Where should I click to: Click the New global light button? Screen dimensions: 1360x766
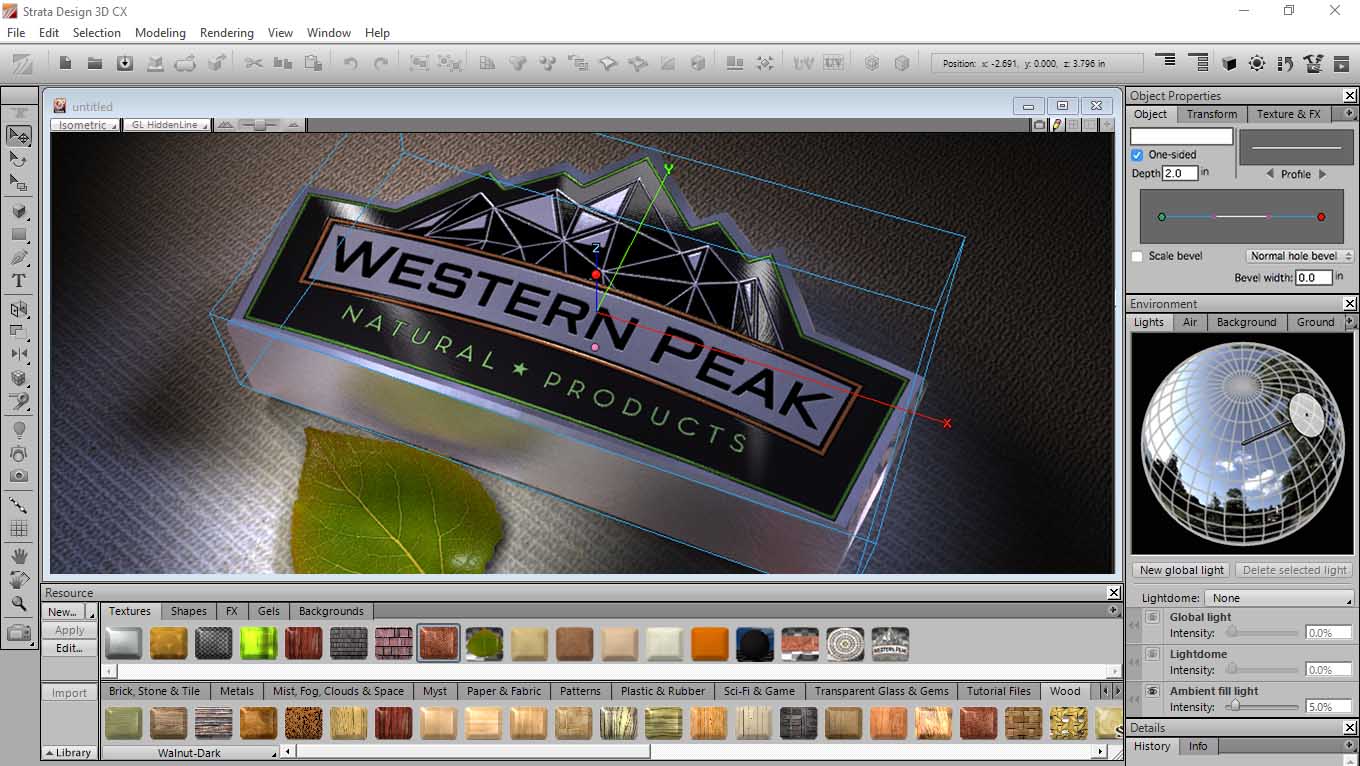(x=1182, y=570)
